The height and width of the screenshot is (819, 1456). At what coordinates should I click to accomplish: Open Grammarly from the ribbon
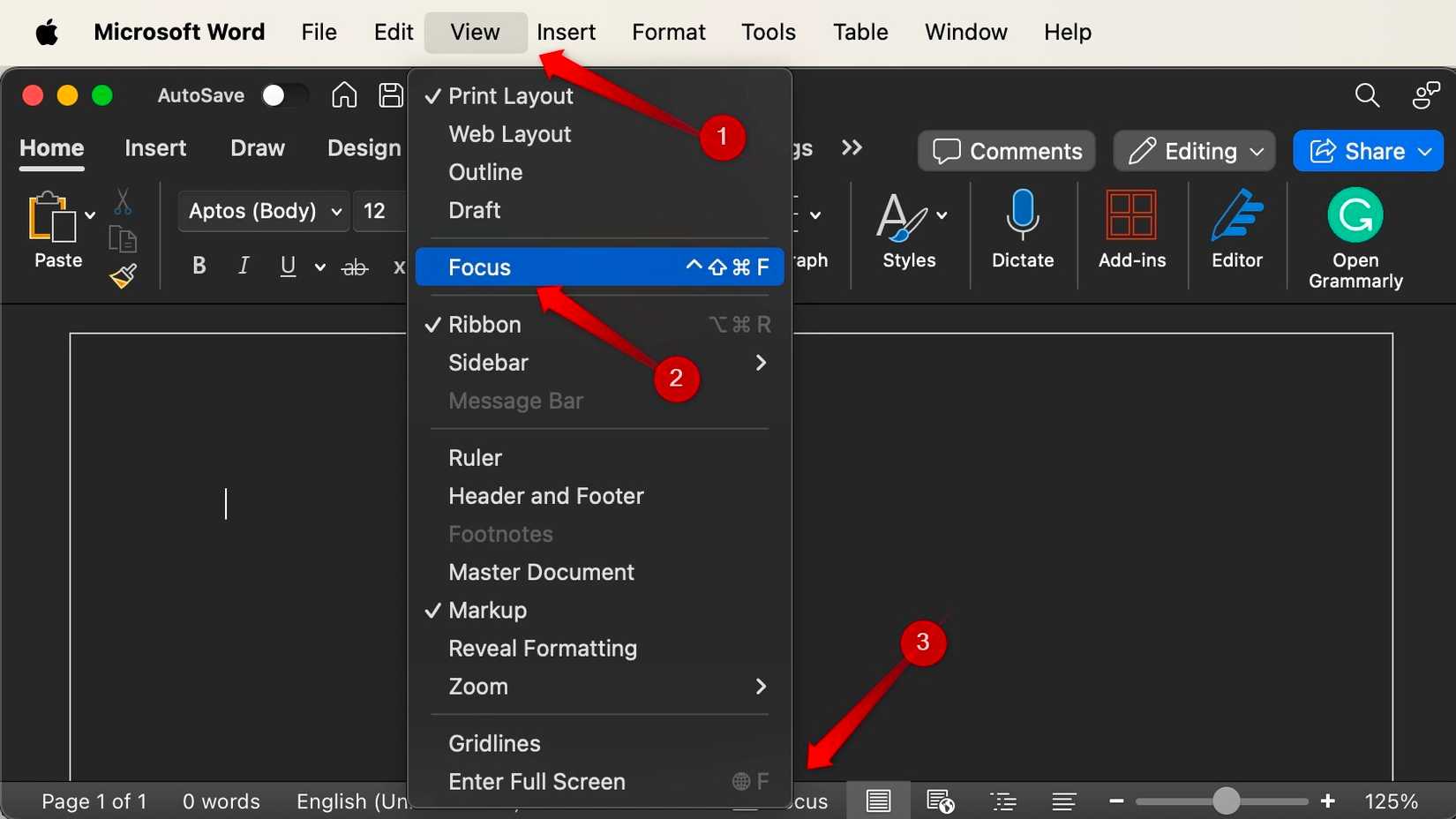point(1355,234)
